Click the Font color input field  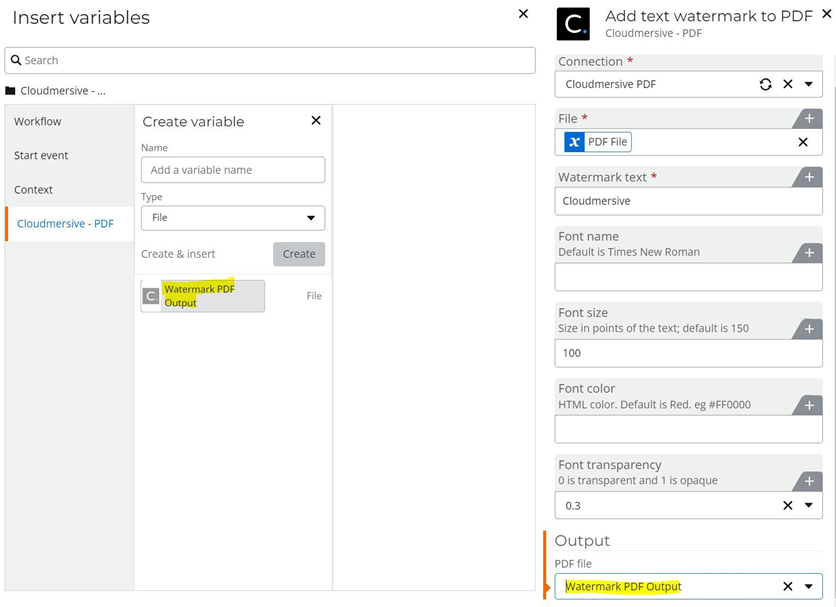pos(688,429)
